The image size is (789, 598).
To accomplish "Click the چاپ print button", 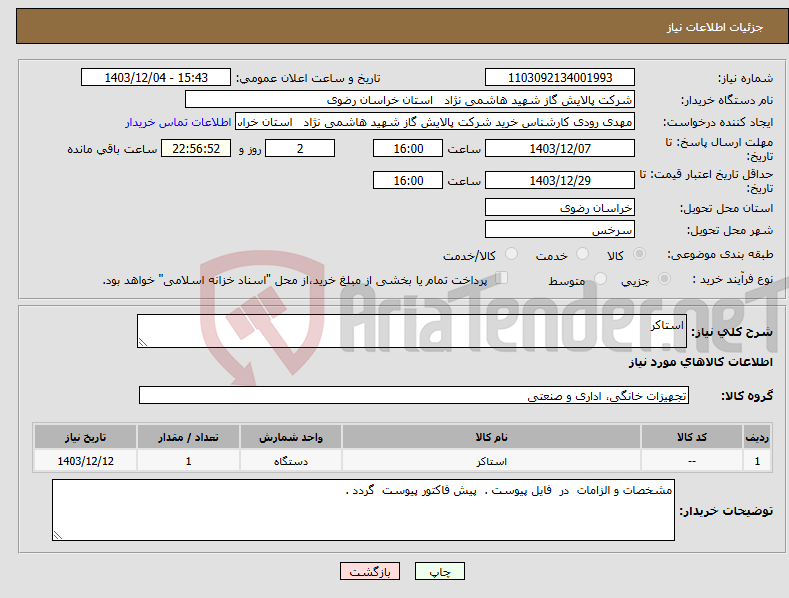I will (440, 571).
